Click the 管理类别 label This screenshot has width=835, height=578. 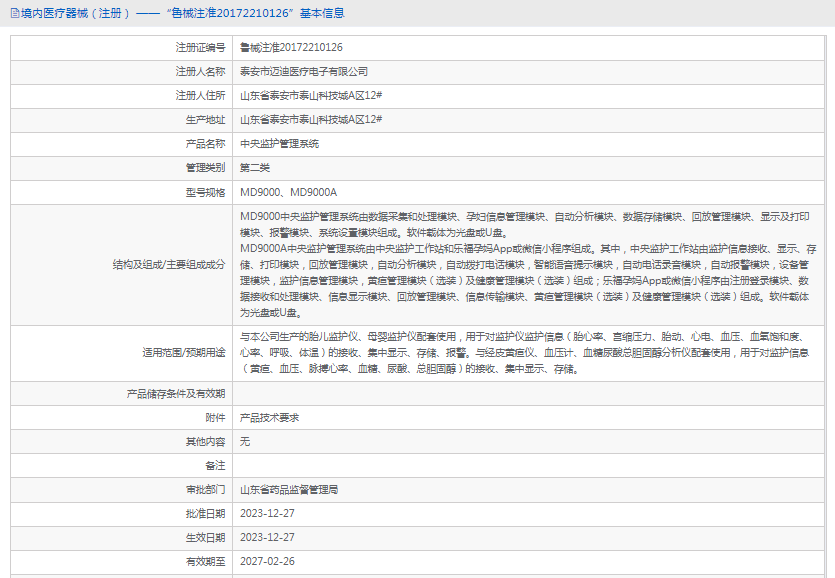(206, 167)
